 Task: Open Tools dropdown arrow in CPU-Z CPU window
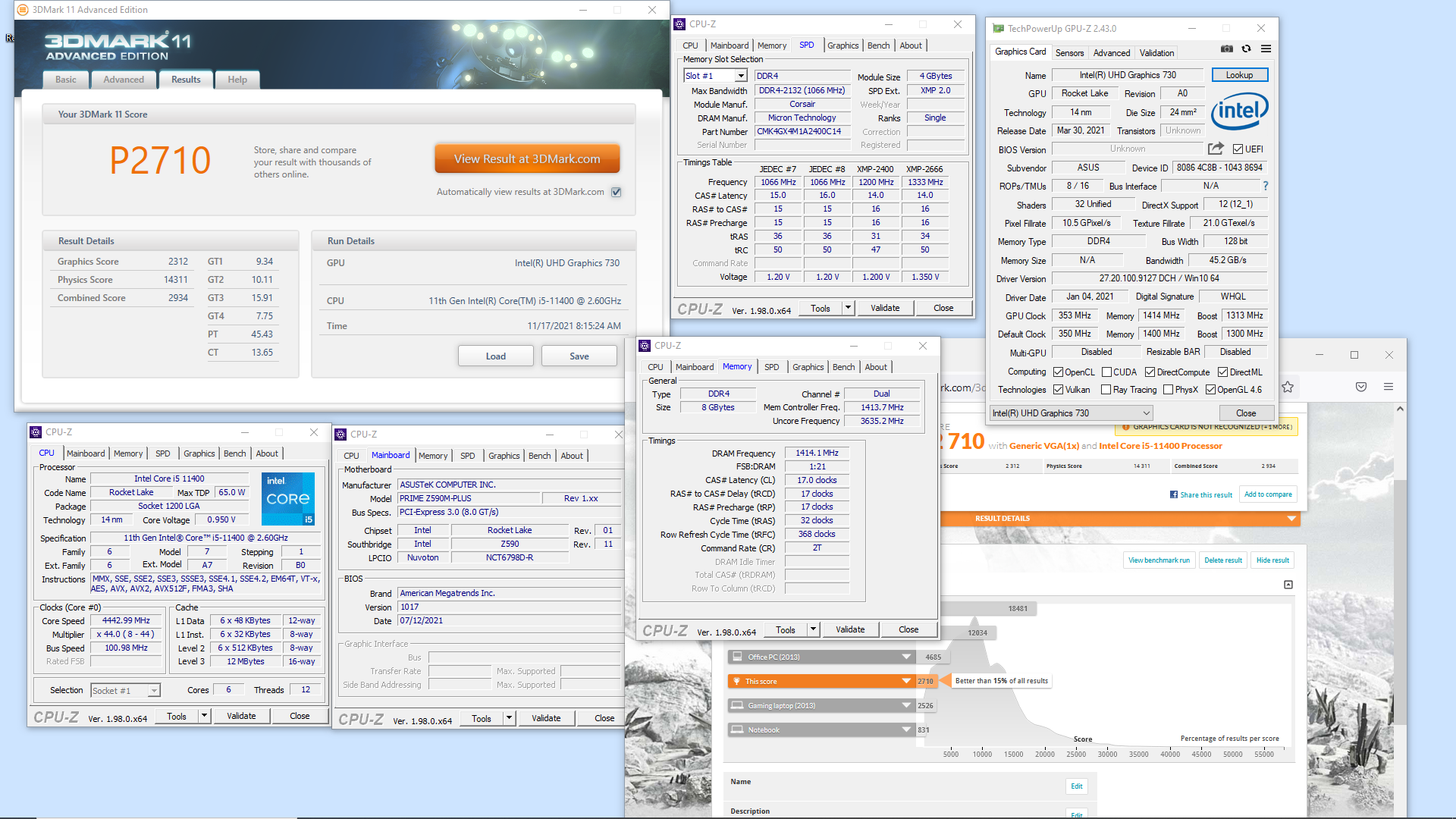tap(204, 716)
